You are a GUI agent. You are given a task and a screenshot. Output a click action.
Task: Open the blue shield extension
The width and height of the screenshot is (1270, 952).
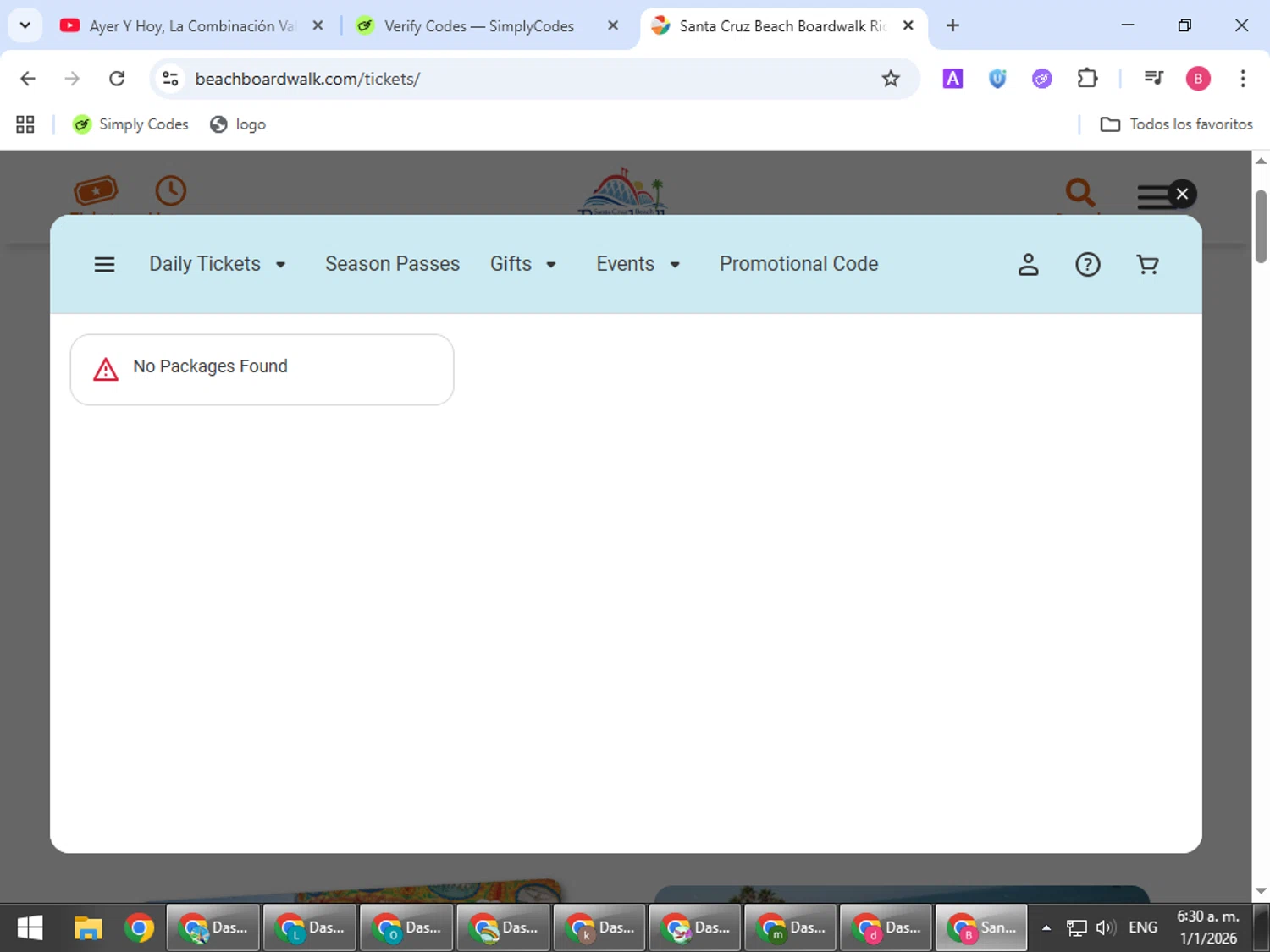click(997, 79)
